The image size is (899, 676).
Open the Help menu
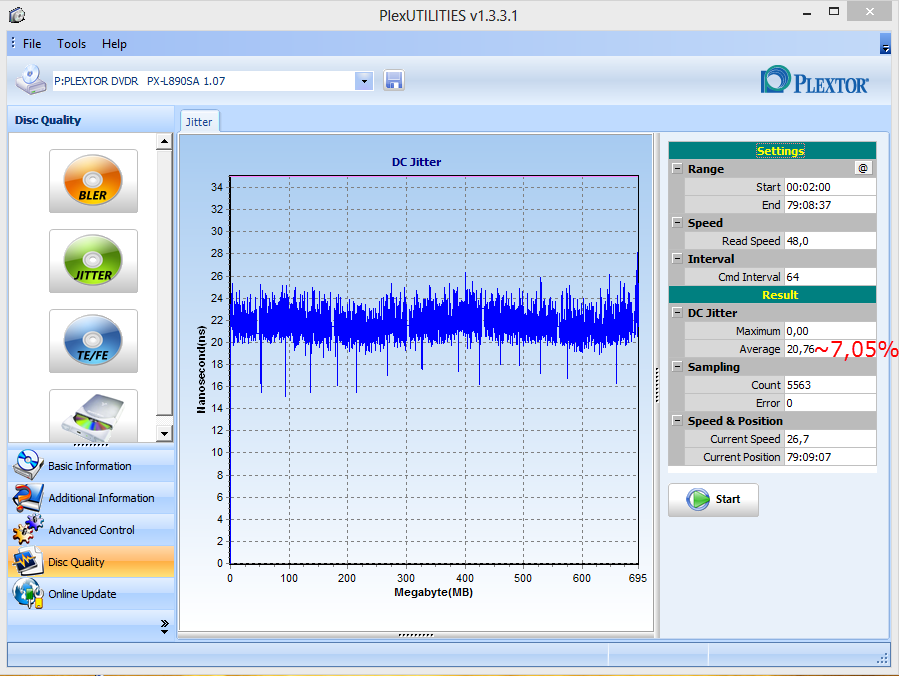(x=114, y=44)
